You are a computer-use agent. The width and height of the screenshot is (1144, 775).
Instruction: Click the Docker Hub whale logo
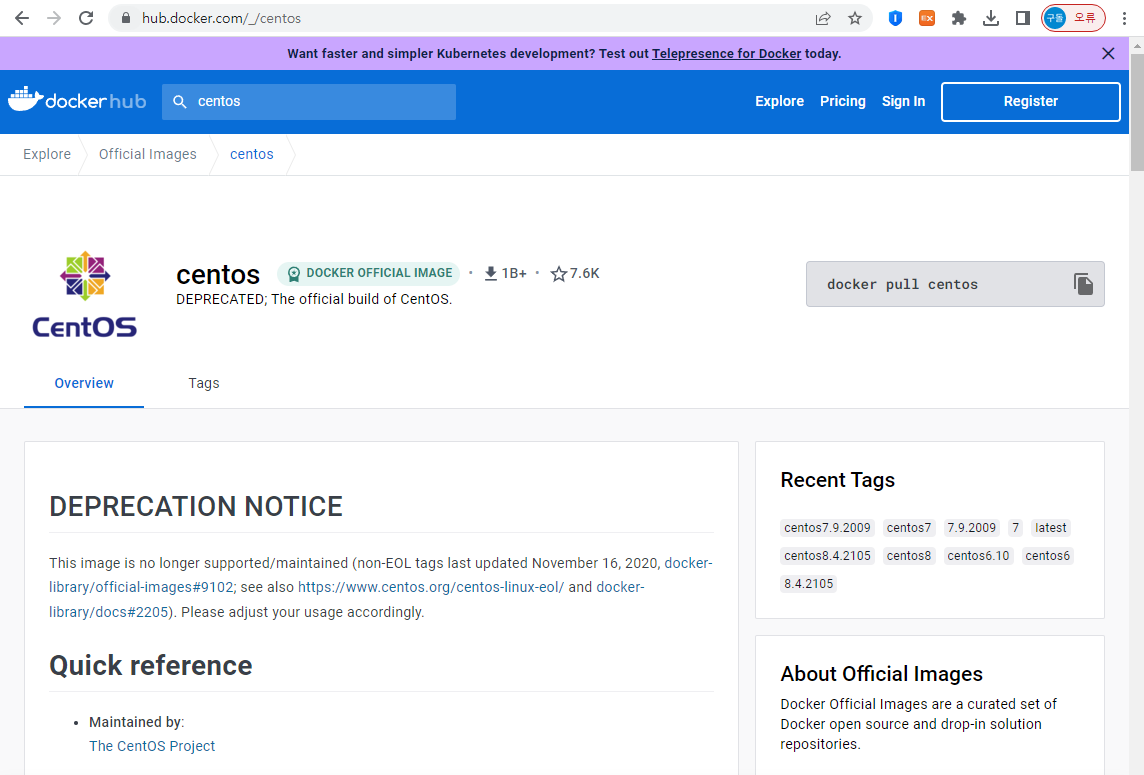pyautogui.click(x=77, y=100)
